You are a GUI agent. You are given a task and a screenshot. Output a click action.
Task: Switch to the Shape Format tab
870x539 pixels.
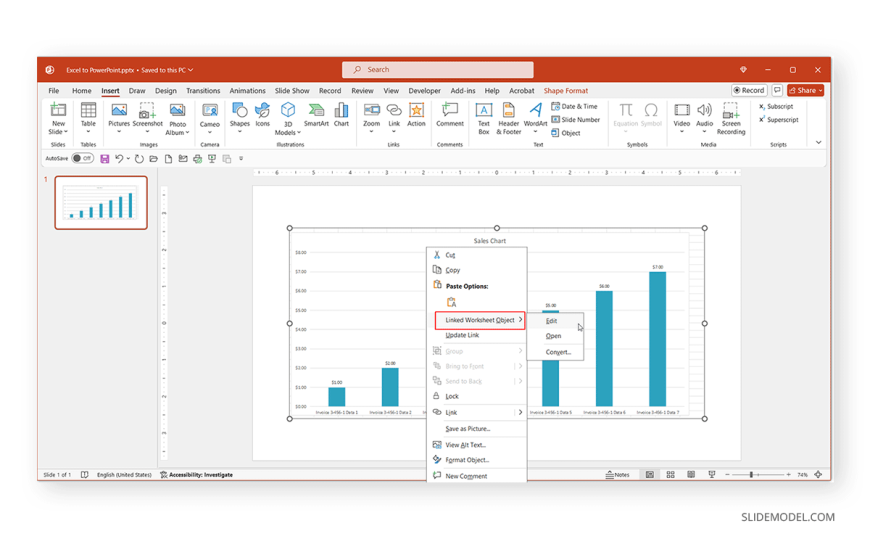[565, 90]
